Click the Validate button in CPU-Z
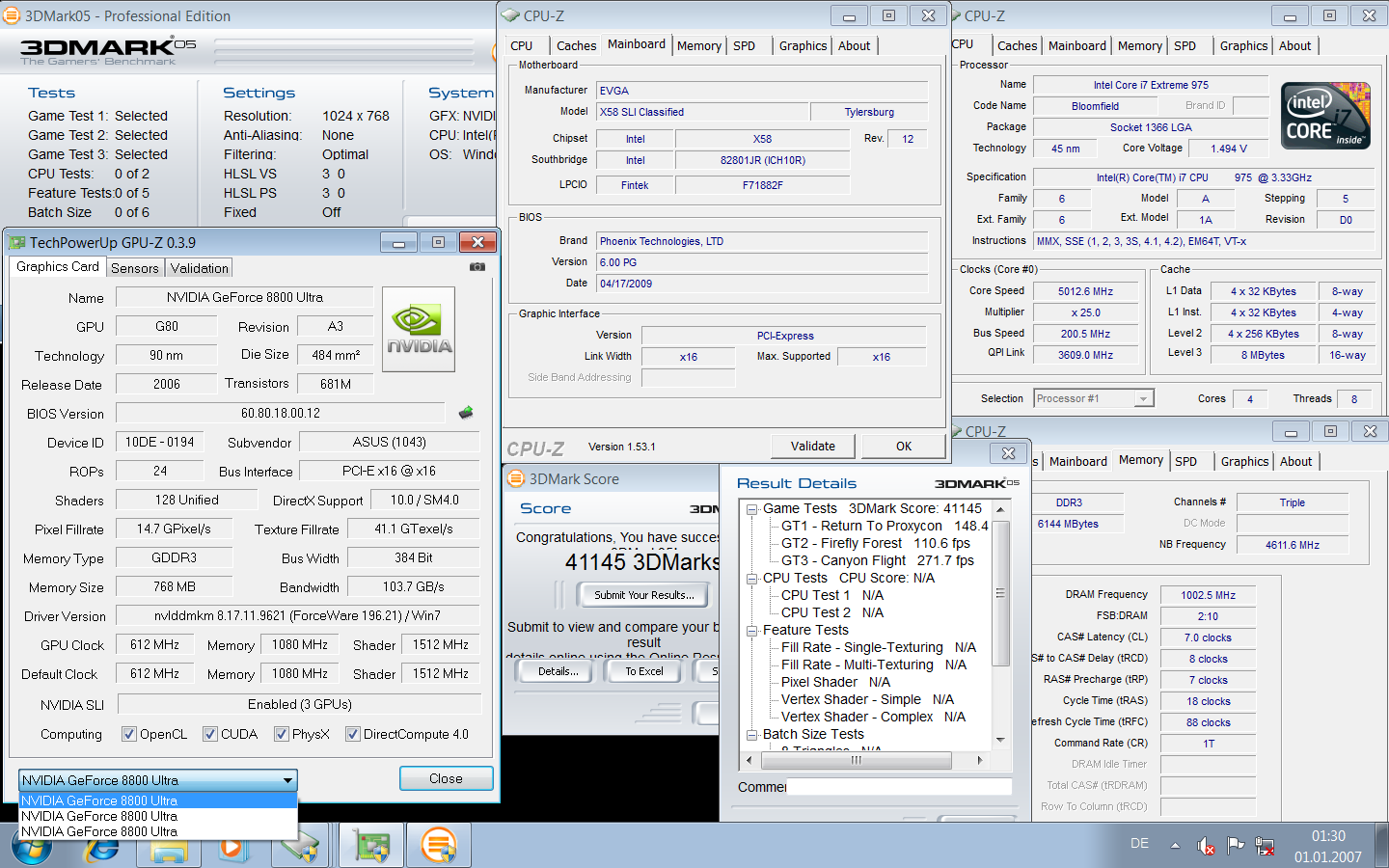This screenshot has width=1389, height=868. 813,446
